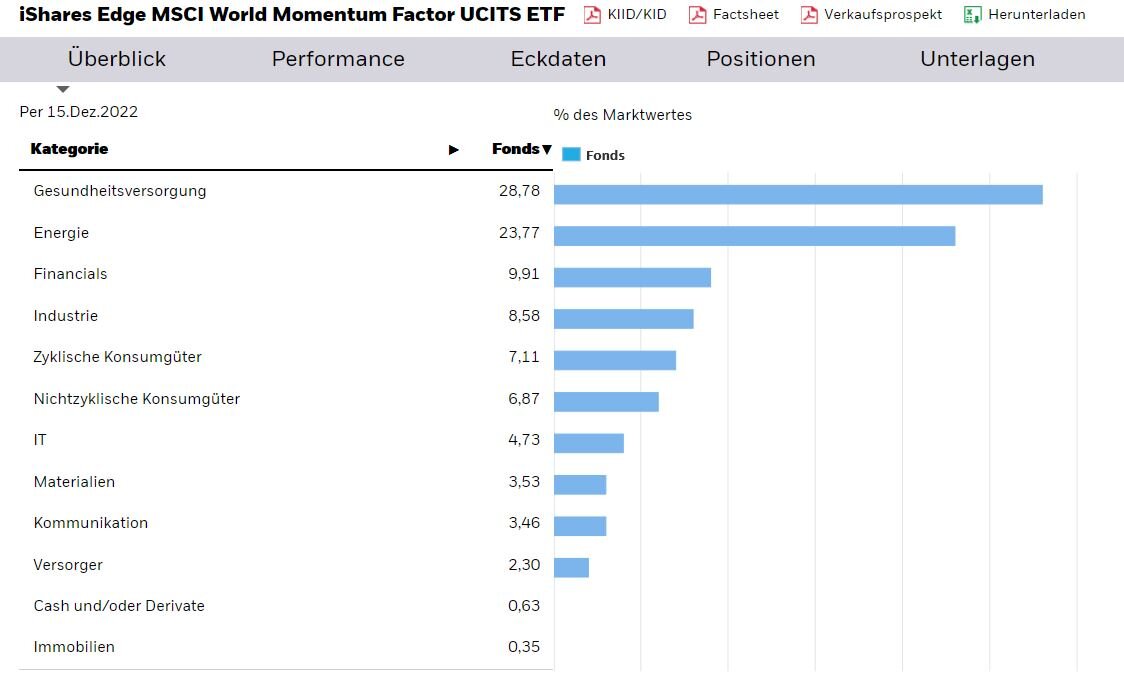This screenshot has height=690, width=1124.
Task: Click the 2,30 value
Action: [x=524, y=565]
